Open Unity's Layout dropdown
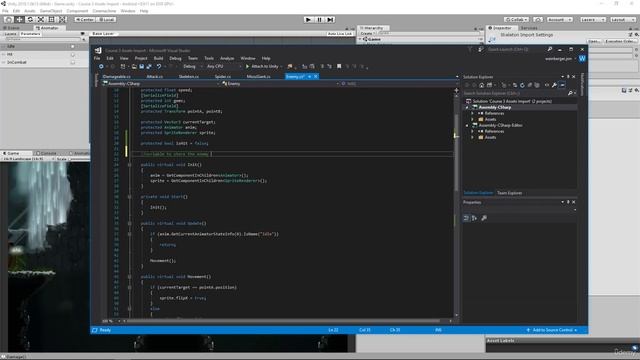The height and width of the screenshot is (360, 640). coord(622,20)
